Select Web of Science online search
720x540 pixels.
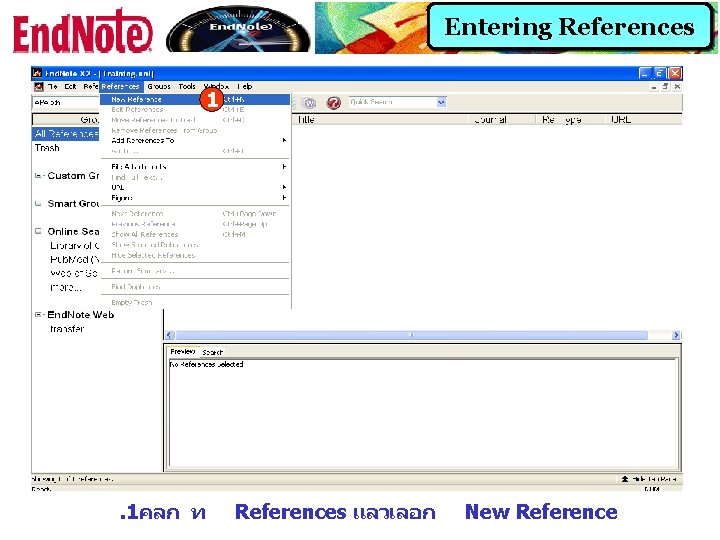[74, 273]
